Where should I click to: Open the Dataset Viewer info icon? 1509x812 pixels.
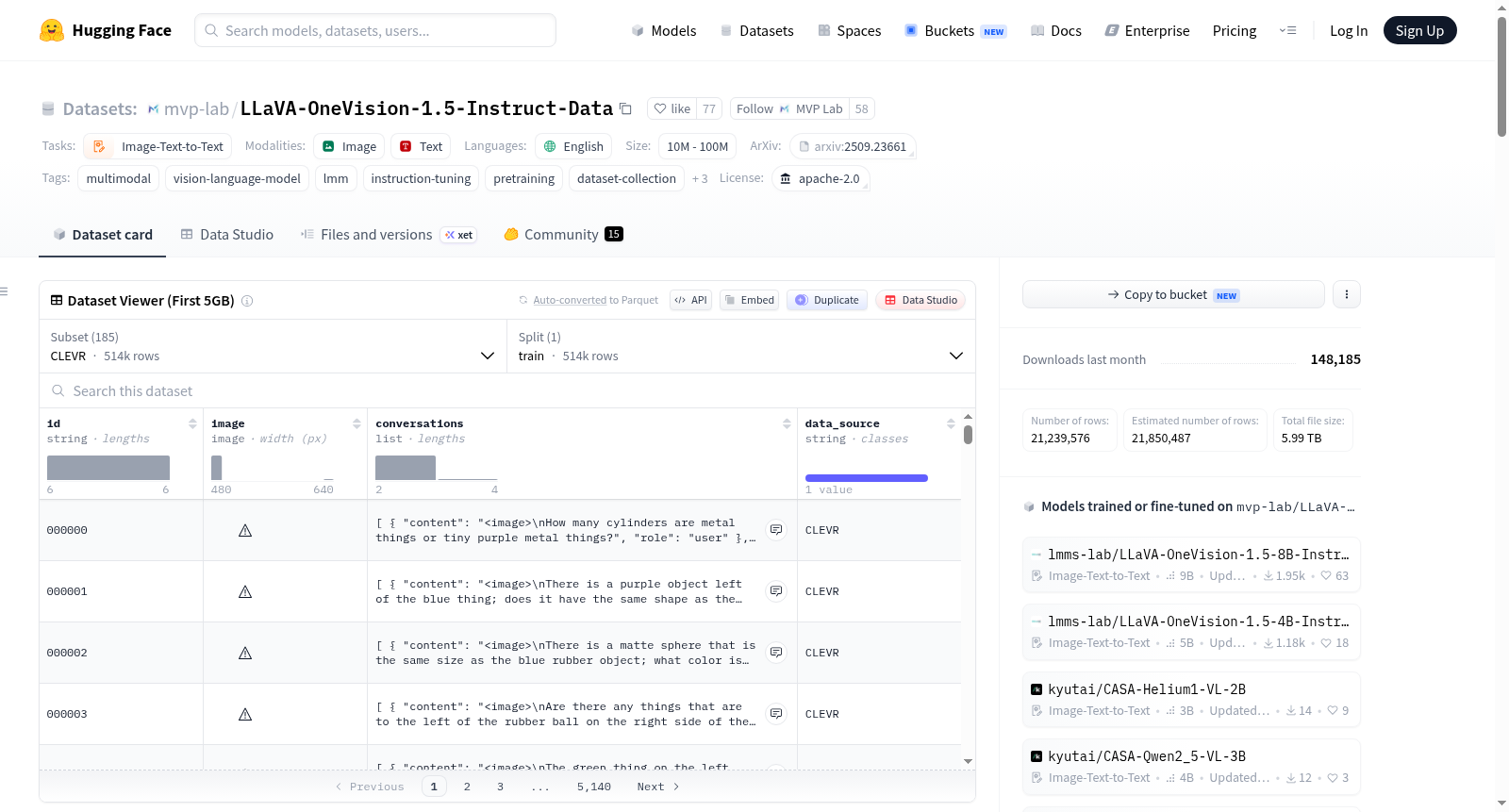tap(247, 301)
